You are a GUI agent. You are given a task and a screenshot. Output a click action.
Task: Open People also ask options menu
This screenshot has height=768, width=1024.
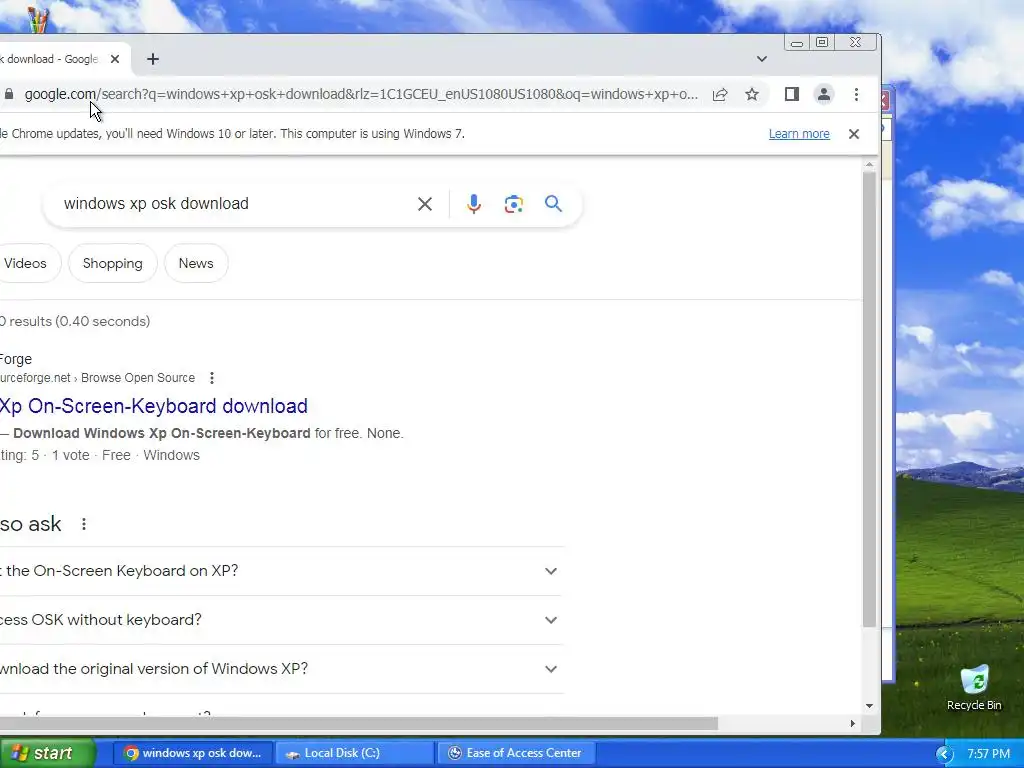tap(84, 524)
